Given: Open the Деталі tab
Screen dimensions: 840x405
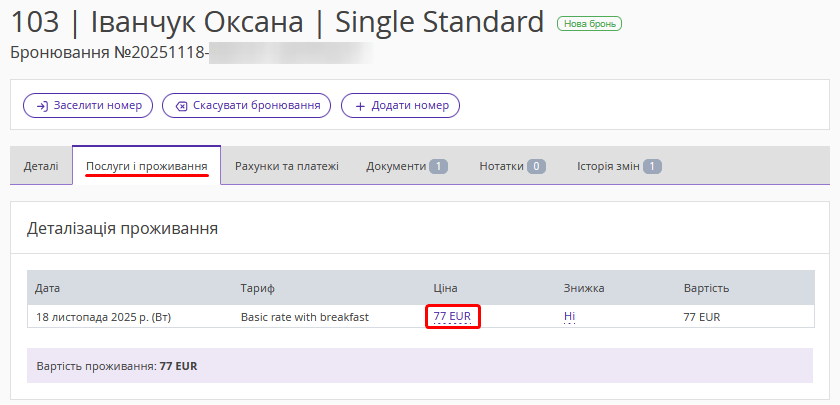Looking at the screenshot, I should pyautogui.click(x=41, y=166).
